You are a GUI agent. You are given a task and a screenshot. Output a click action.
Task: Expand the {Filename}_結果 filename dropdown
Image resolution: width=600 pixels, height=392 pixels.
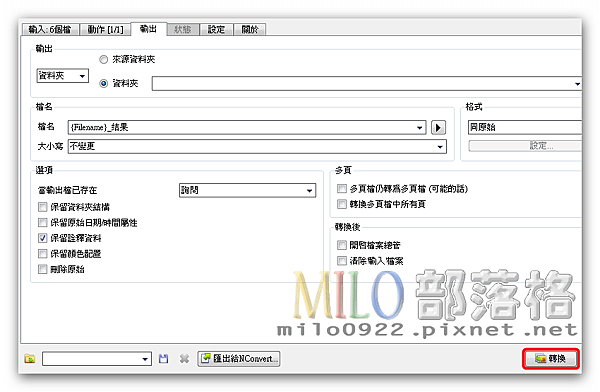pos(420,127)
